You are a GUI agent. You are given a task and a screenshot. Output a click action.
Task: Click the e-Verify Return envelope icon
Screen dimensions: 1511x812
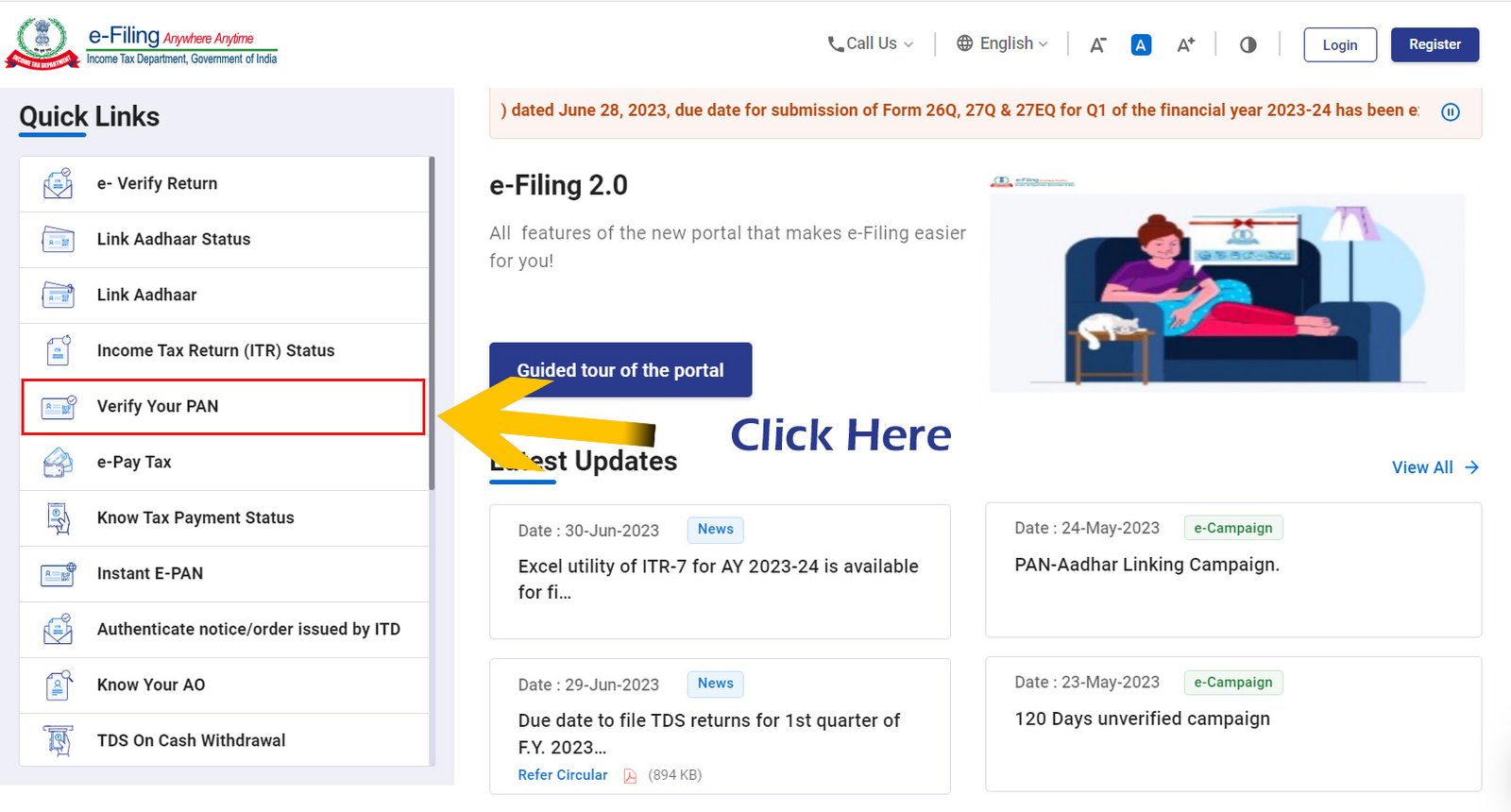[x=58, y=183]
